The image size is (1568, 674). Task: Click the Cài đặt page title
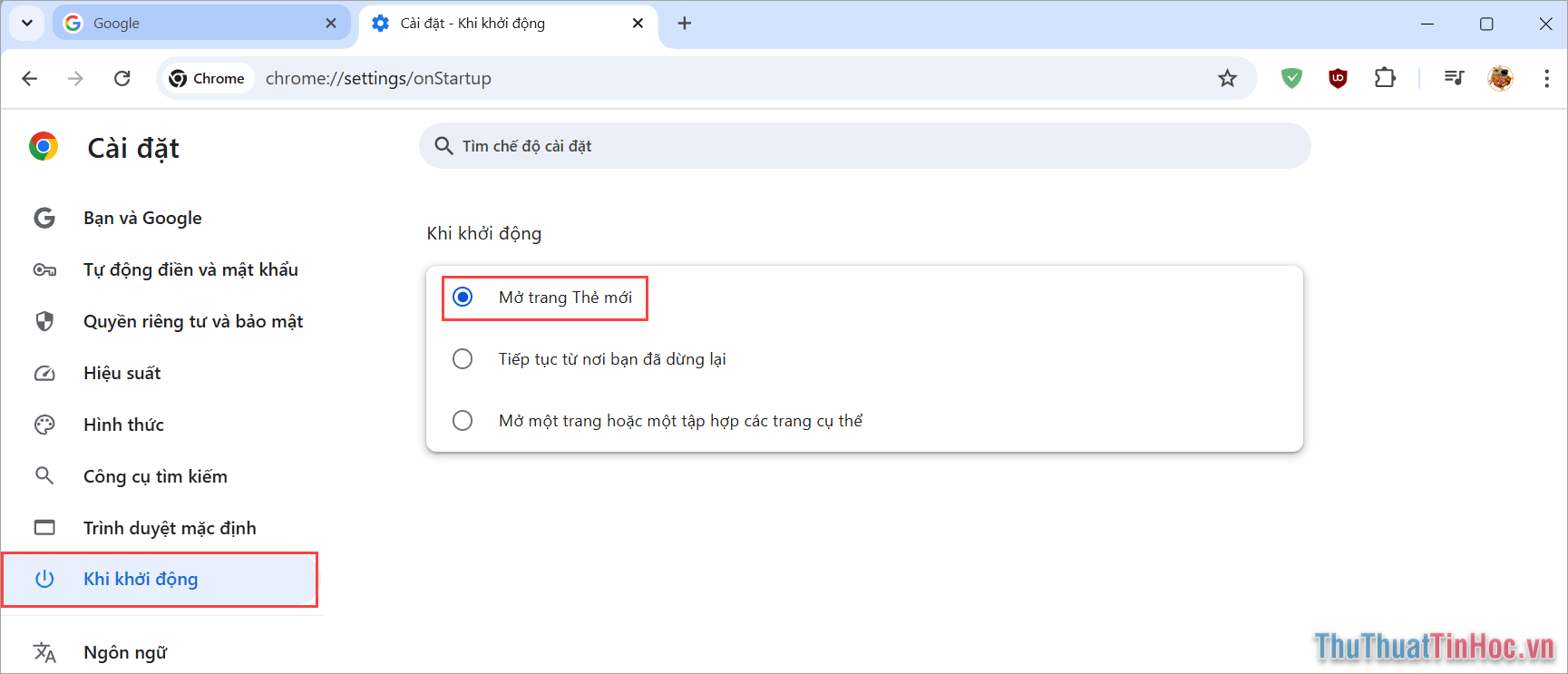click(133, 148)
